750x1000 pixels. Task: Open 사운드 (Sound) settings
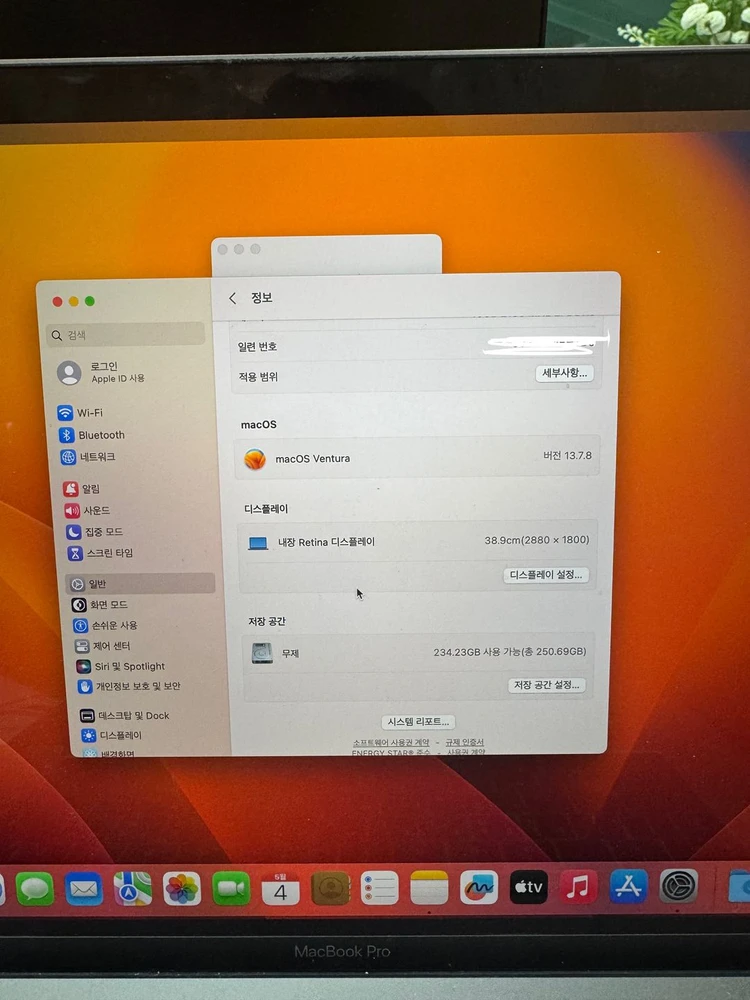coord(87,510)
